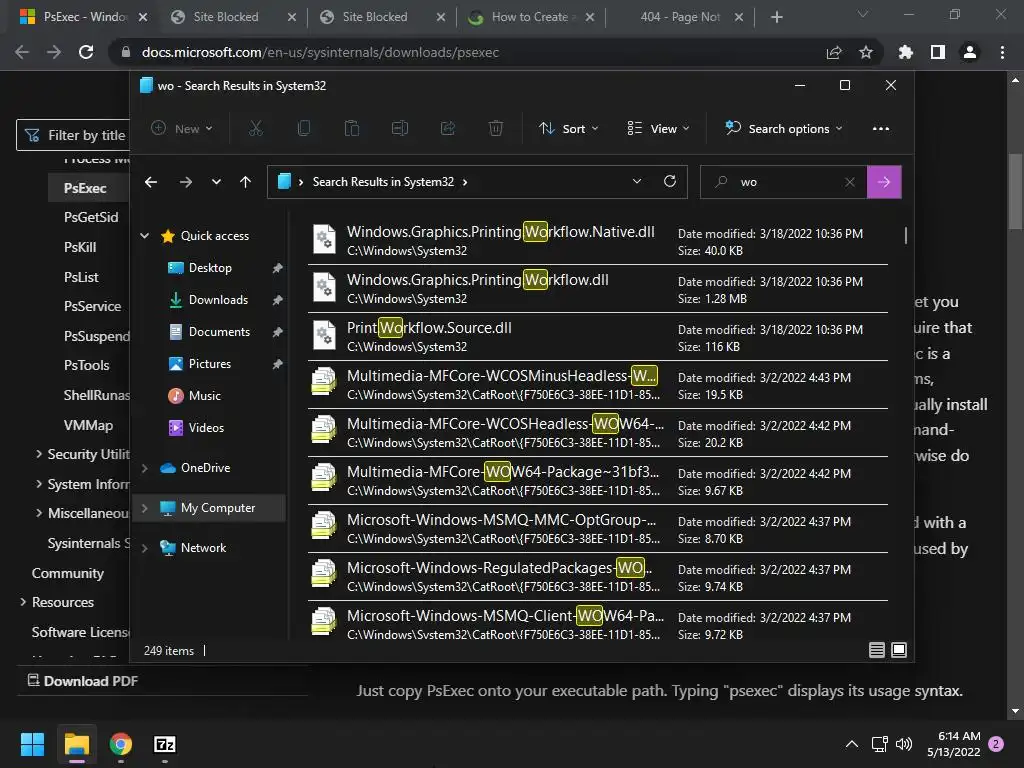The height and width of the screenshot is (768, 1024).
Task: Open PsGetSid link in docs sidebar
Action: click(x=91, y=217)
